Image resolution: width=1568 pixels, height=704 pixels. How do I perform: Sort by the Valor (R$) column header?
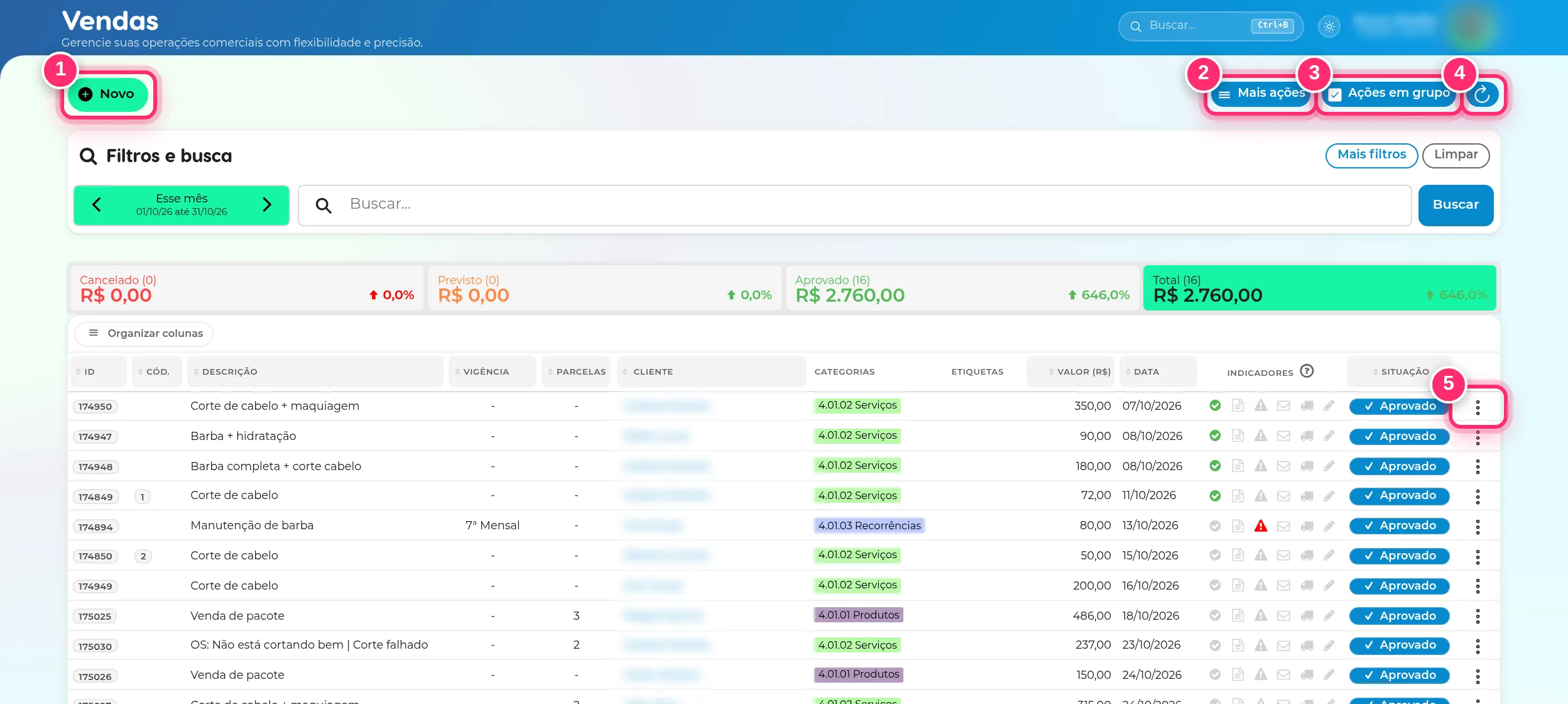pos(1071,371)
